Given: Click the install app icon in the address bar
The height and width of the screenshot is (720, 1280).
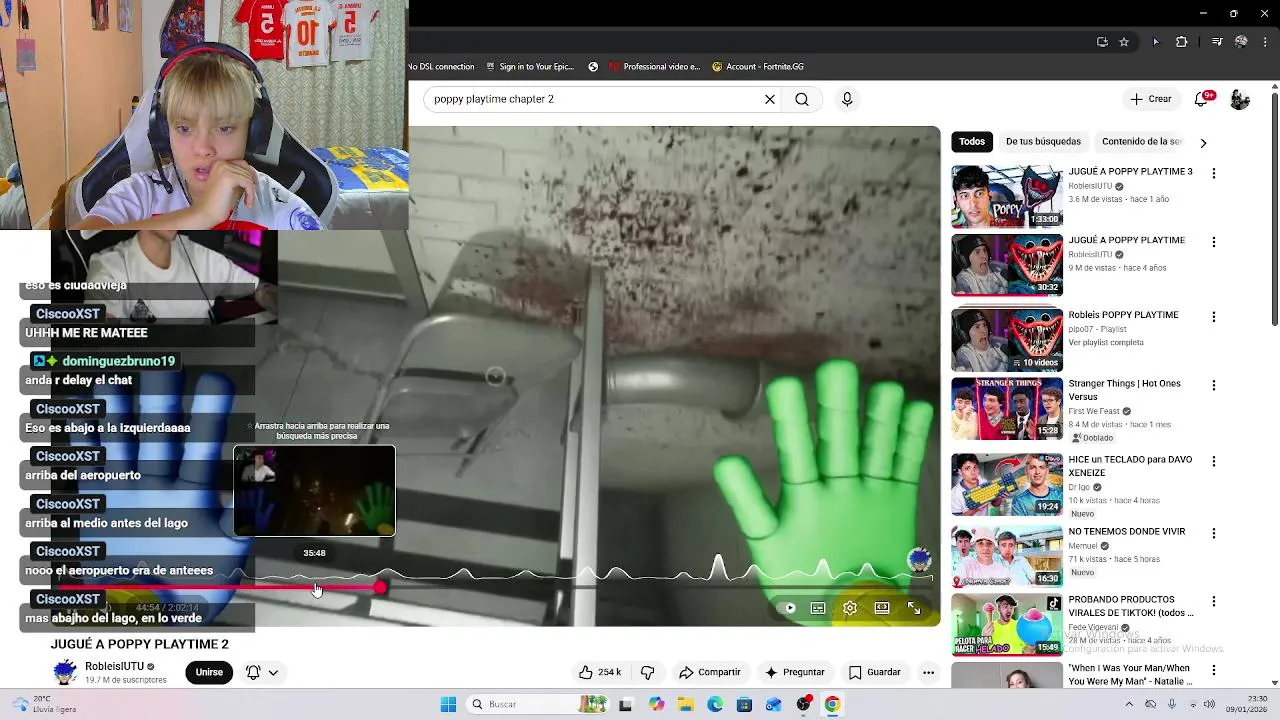Looking at the screenshot, I should click(x=1102, y=42).
